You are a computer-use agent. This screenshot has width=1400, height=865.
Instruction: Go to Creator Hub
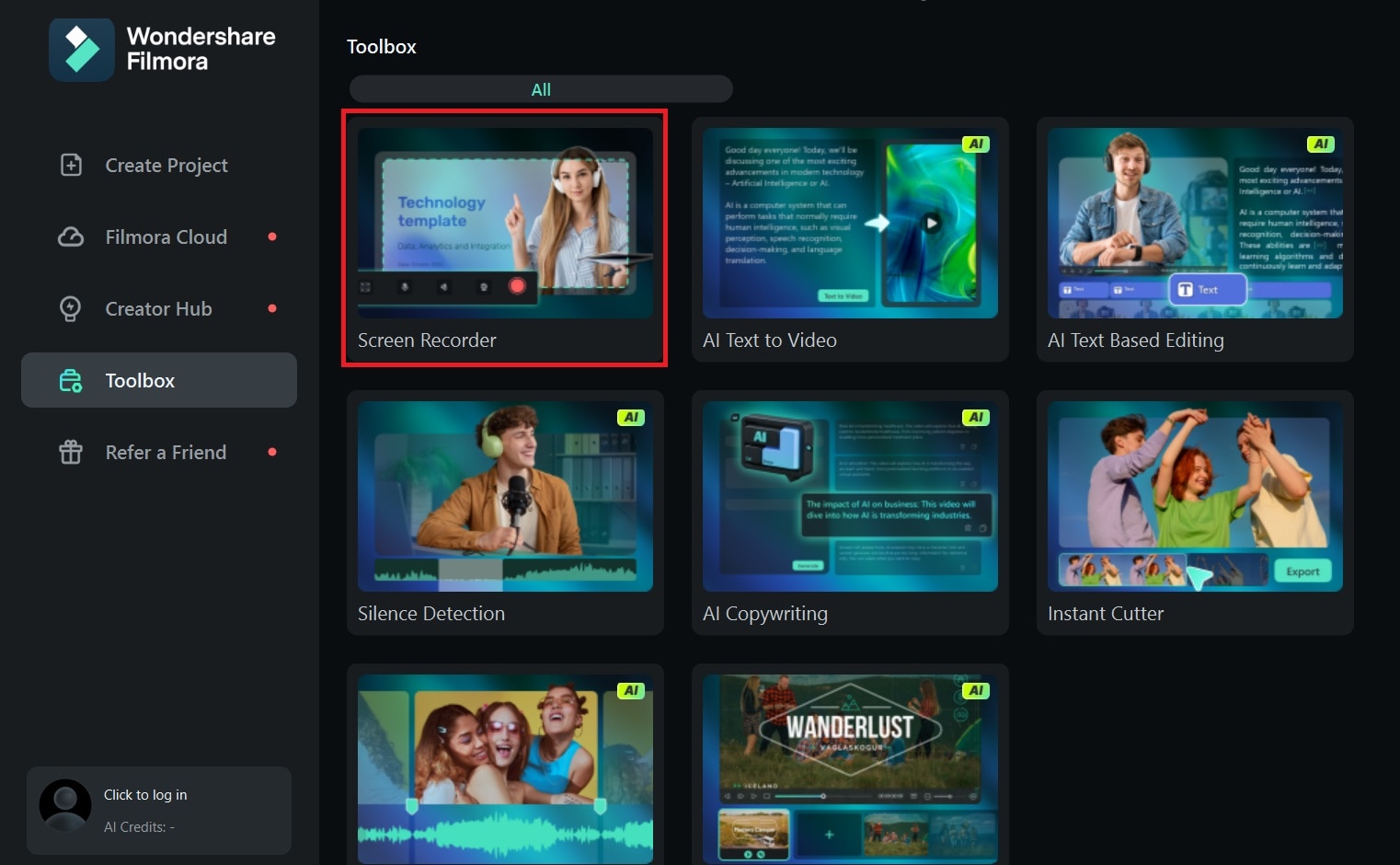click(x=159, y=308)
